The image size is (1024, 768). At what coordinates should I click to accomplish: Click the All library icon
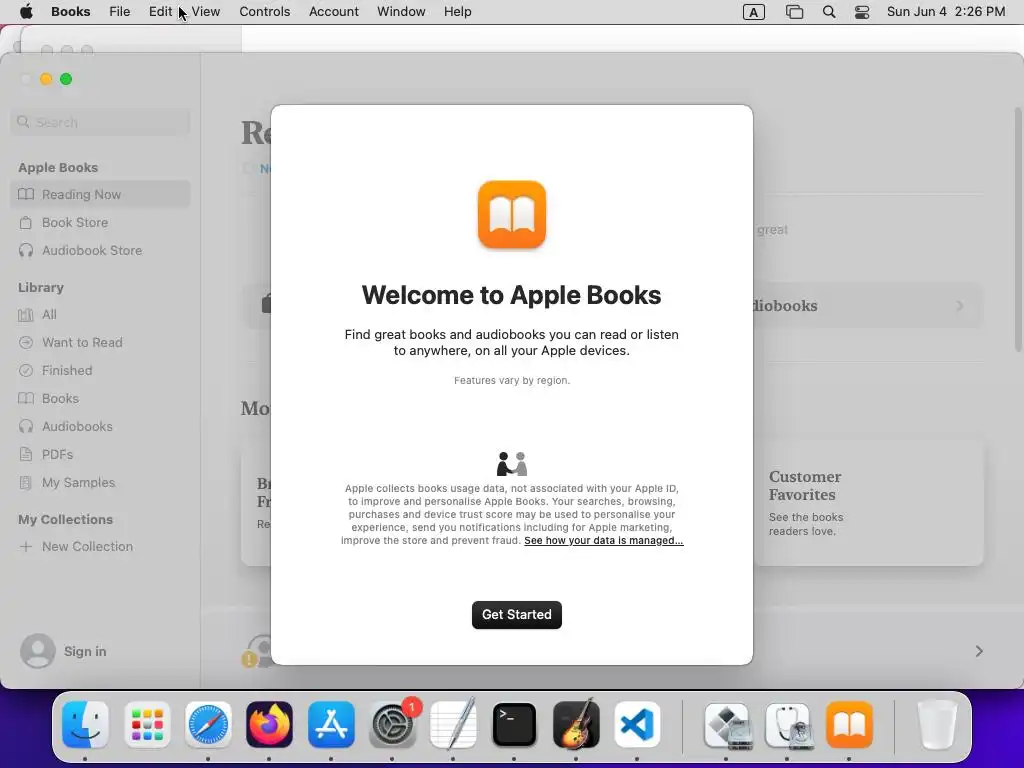(x=25, y=315)
